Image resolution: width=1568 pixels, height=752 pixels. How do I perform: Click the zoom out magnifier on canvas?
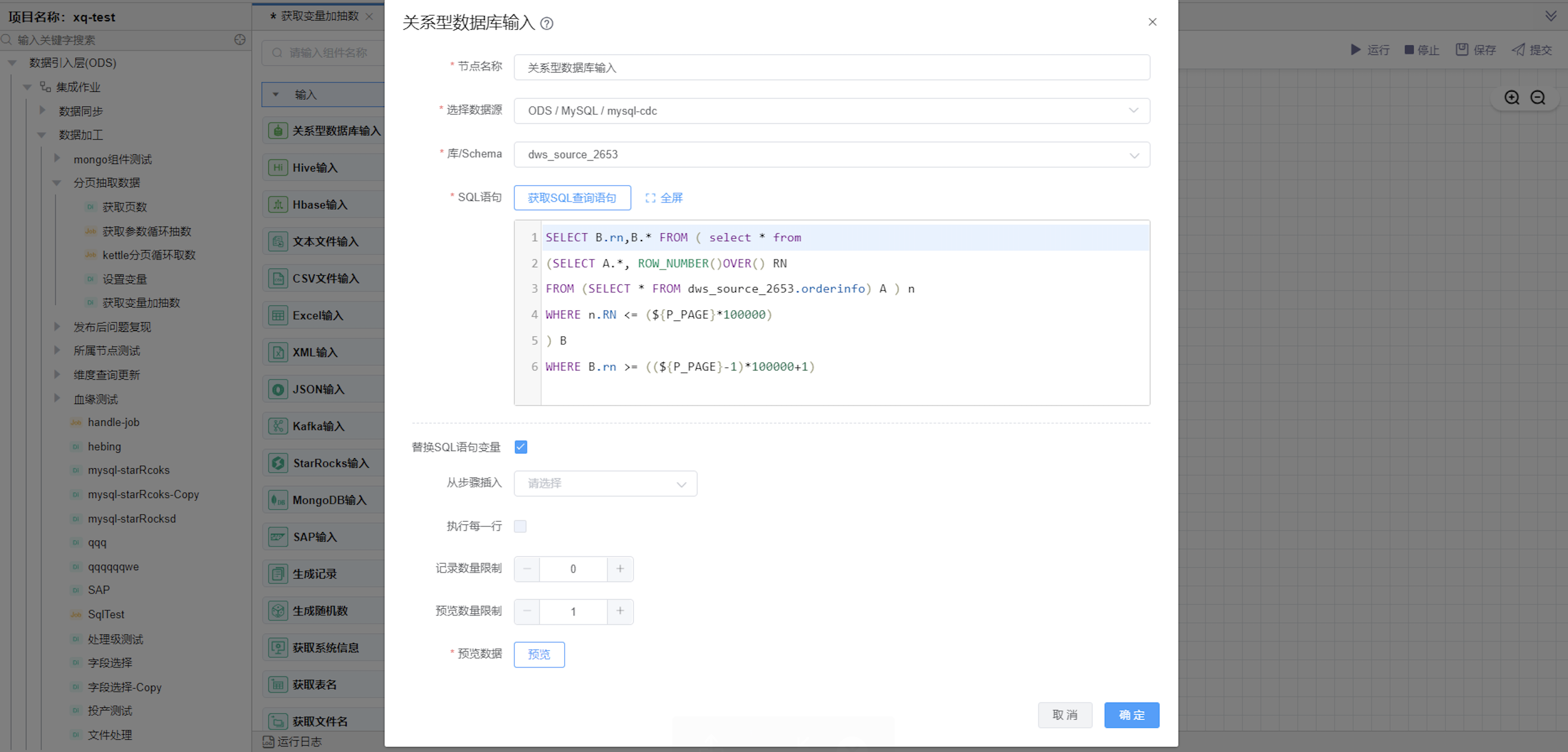pos(1538,97)
